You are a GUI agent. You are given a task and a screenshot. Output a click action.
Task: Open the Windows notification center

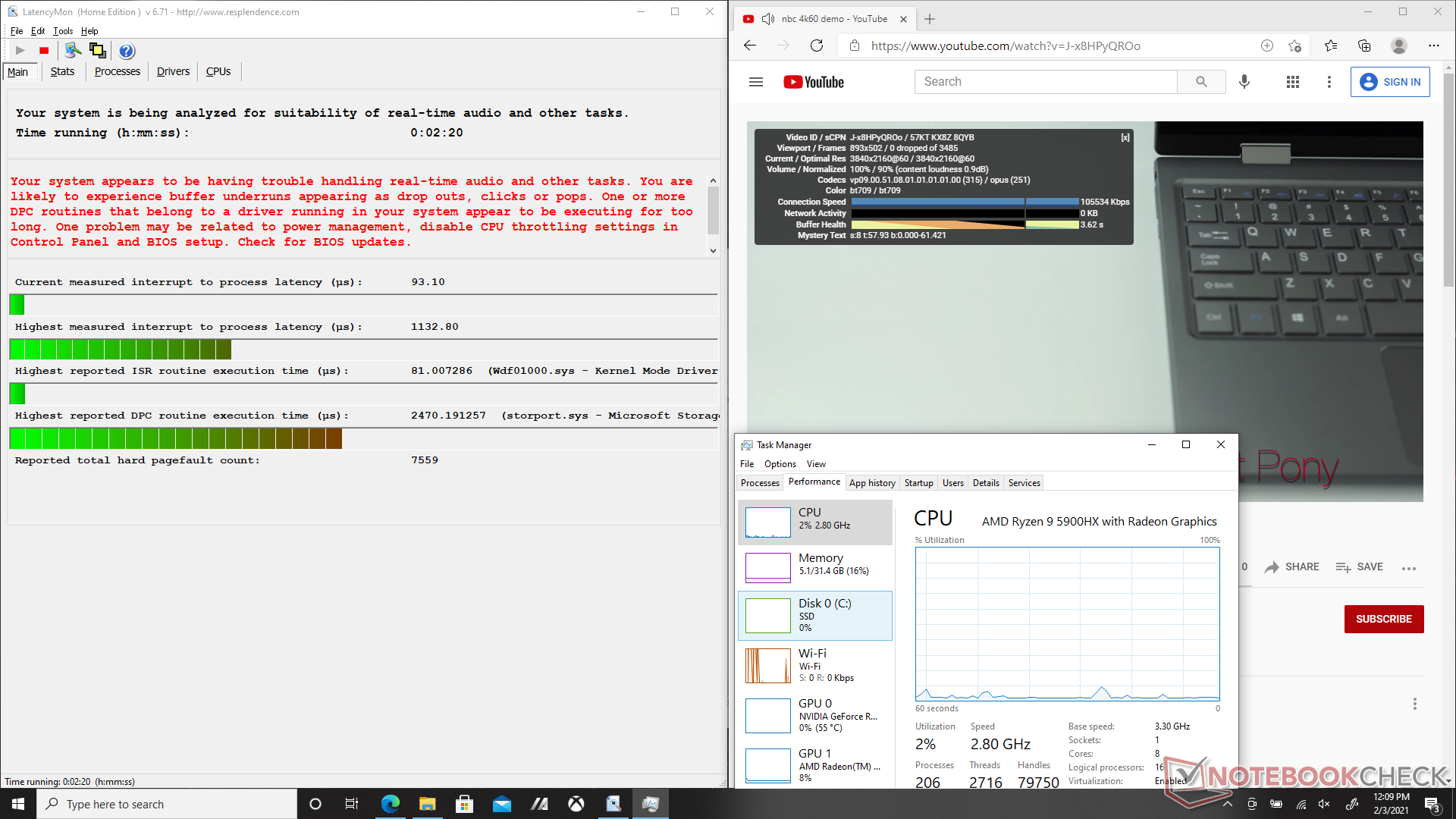1432,804
